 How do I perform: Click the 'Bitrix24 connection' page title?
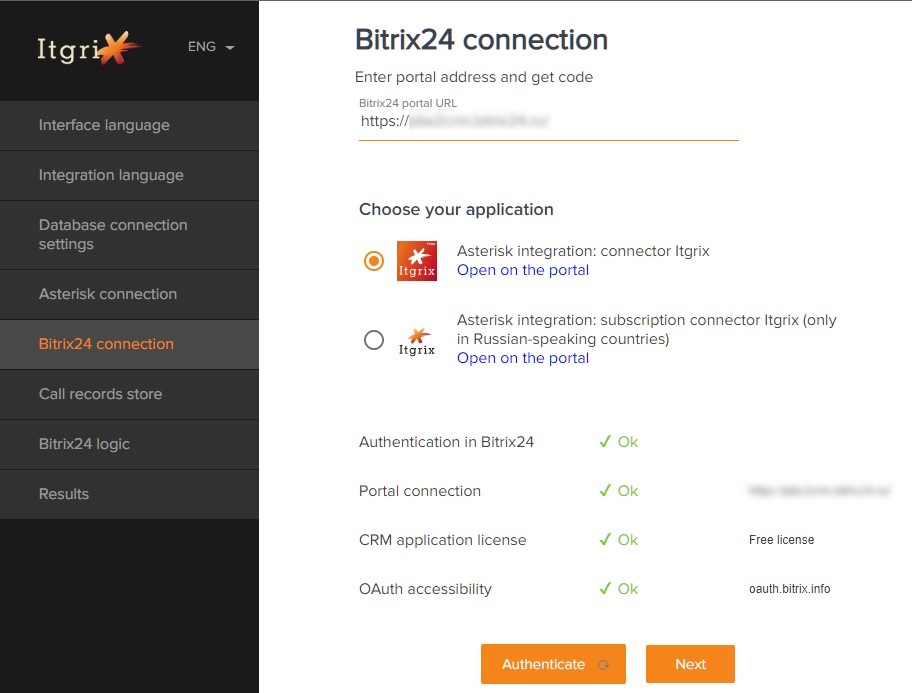481,40
